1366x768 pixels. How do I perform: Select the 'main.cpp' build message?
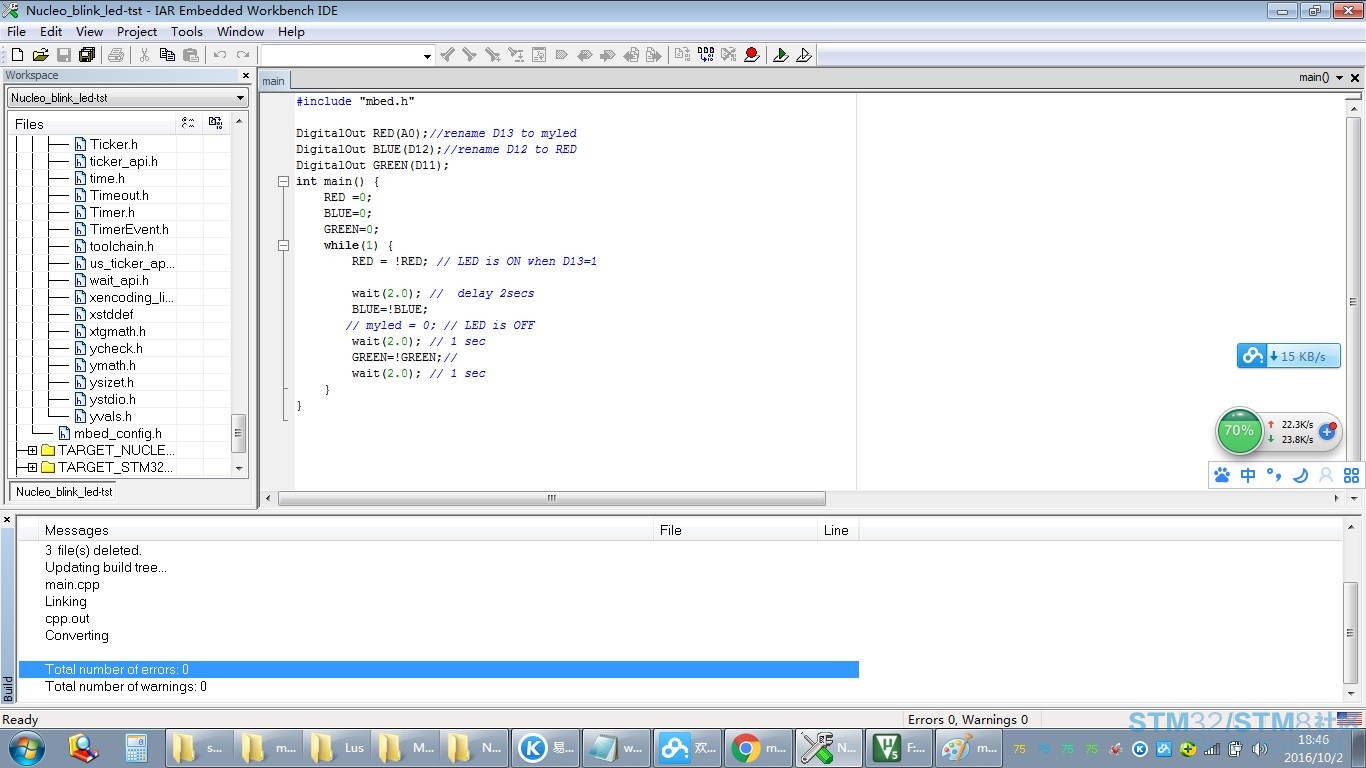tap(72, 584)
